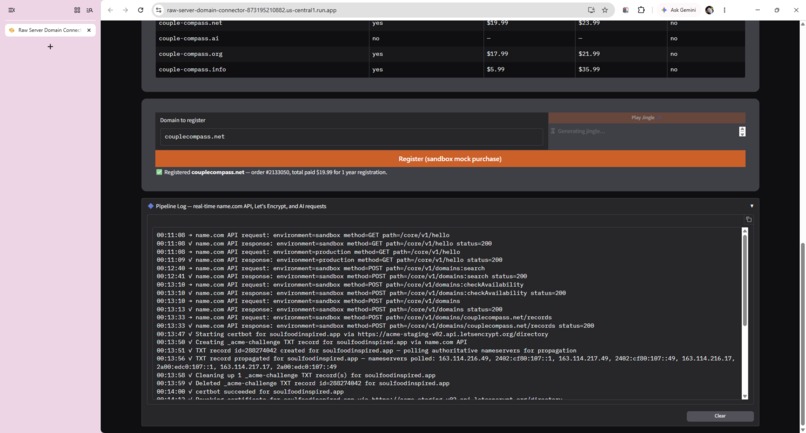Viewport: 806px width, 433px height.
Task: Click the browser forward arrow
Action: pyautogui.click(x=125, y=10)
